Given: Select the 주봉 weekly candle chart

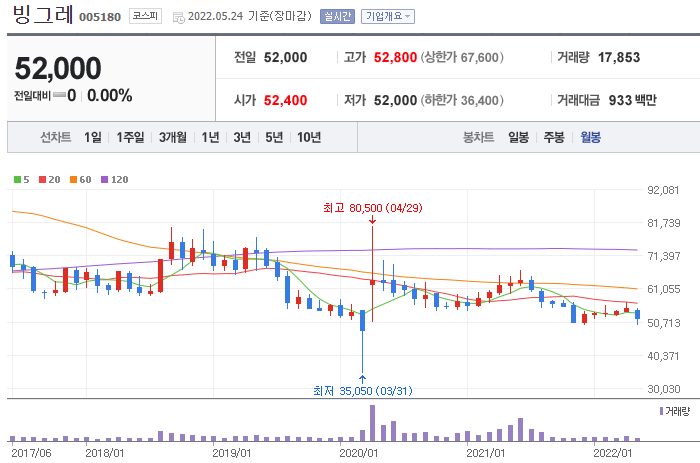Looking at the screenshot, I should 554,137.
